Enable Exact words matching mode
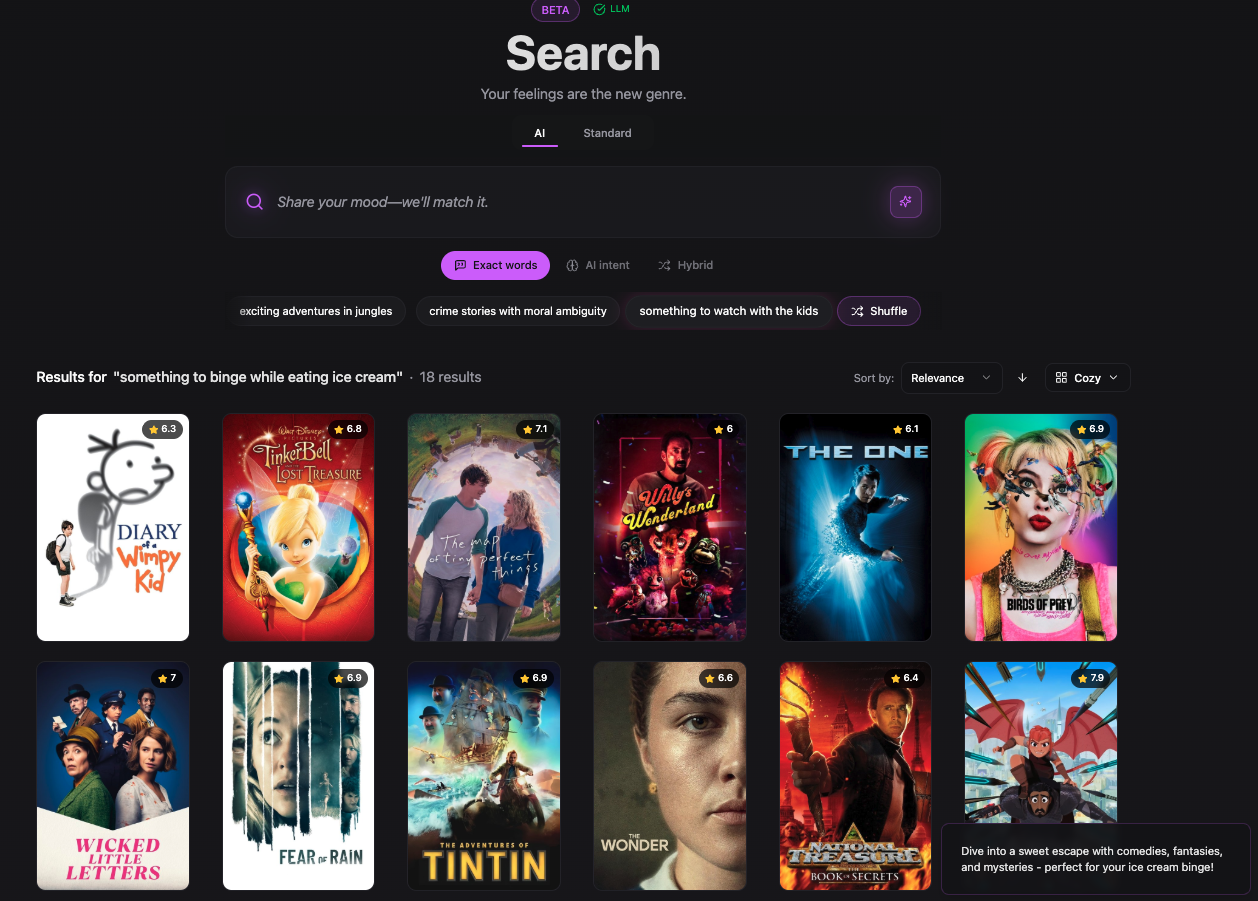Screen dimensions: 1258x901 coord(495,265)
